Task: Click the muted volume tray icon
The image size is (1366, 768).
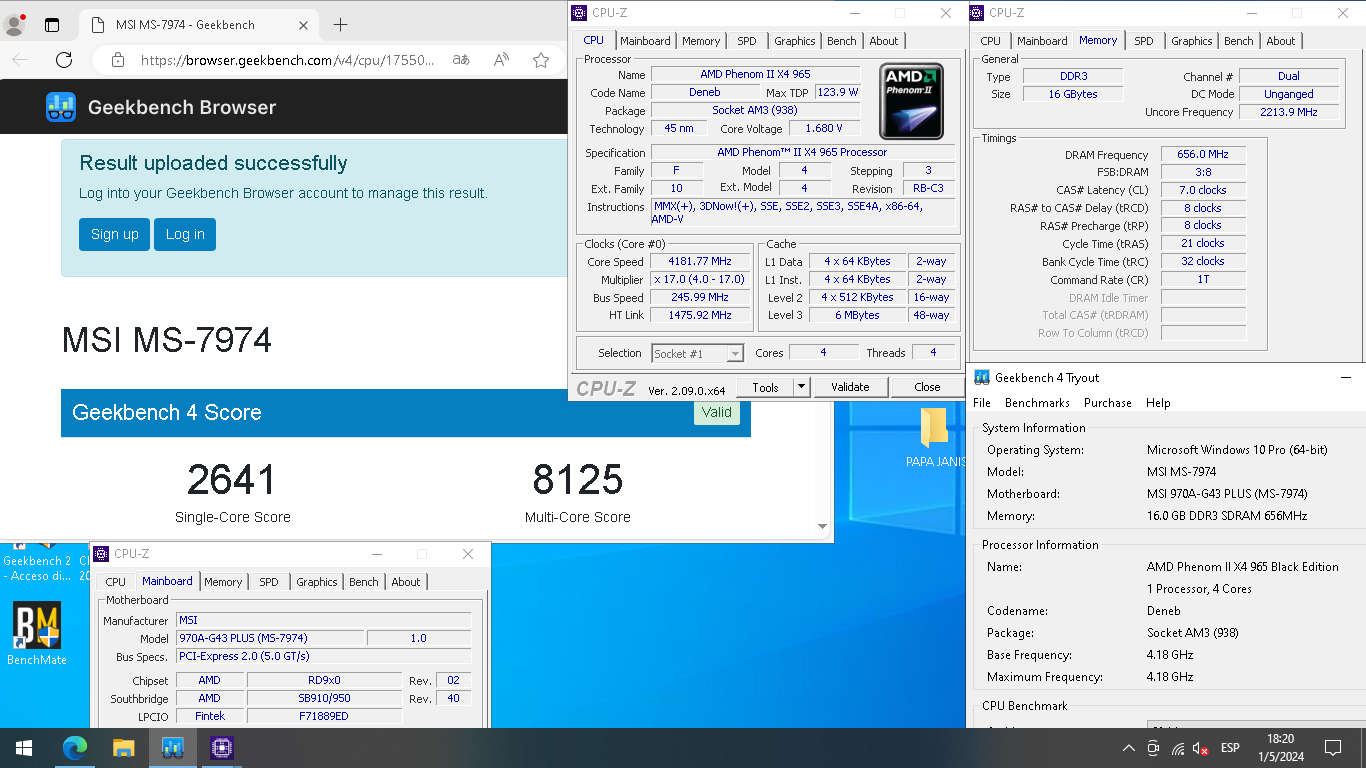Action: coord(1201,748)
